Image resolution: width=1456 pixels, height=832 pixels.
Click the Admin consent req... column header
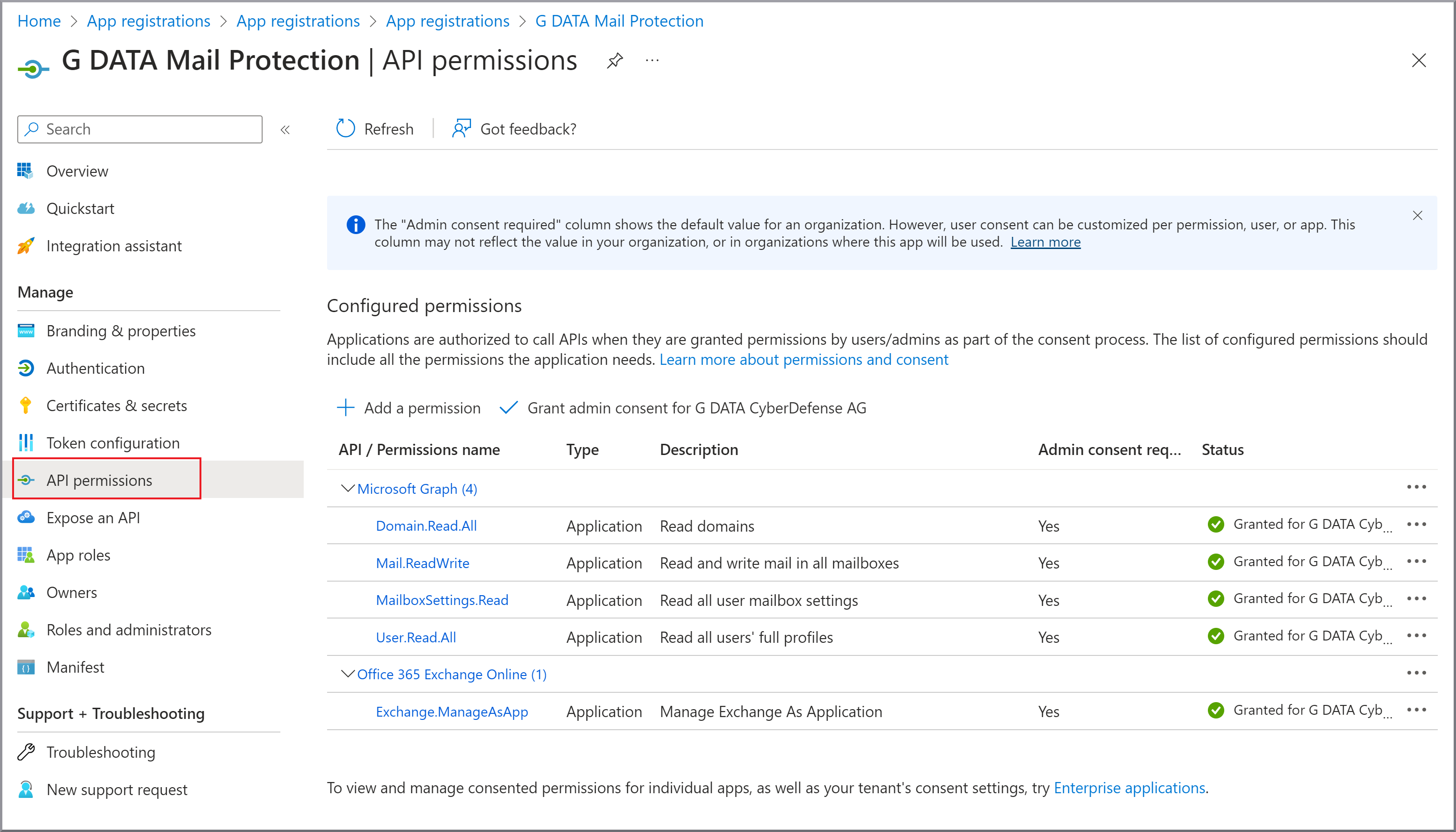point(1109,450)
